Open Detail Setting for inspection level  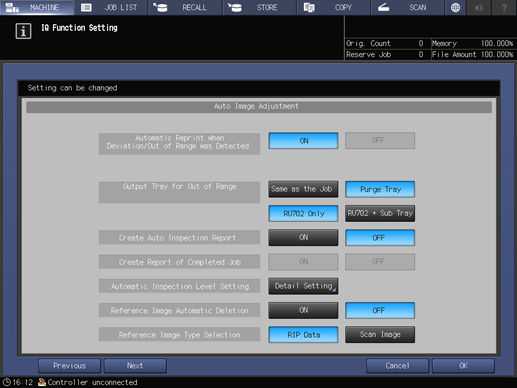[303, 286]
